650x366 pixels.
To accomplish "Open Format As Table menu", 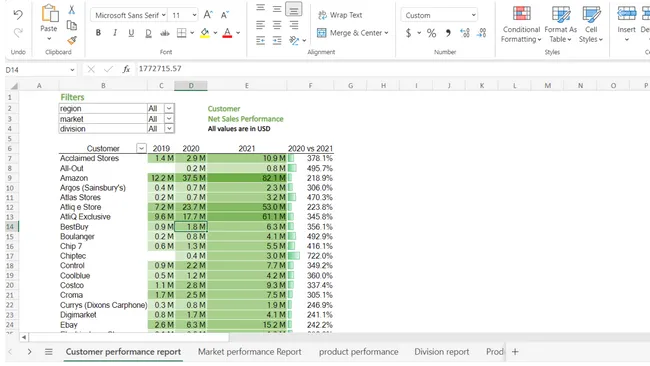I will pos(560,24).
